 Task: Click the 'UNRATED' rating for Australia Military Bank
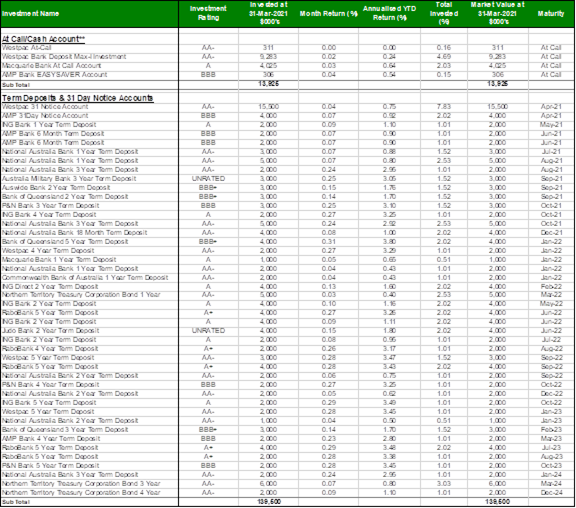point(208,179)
